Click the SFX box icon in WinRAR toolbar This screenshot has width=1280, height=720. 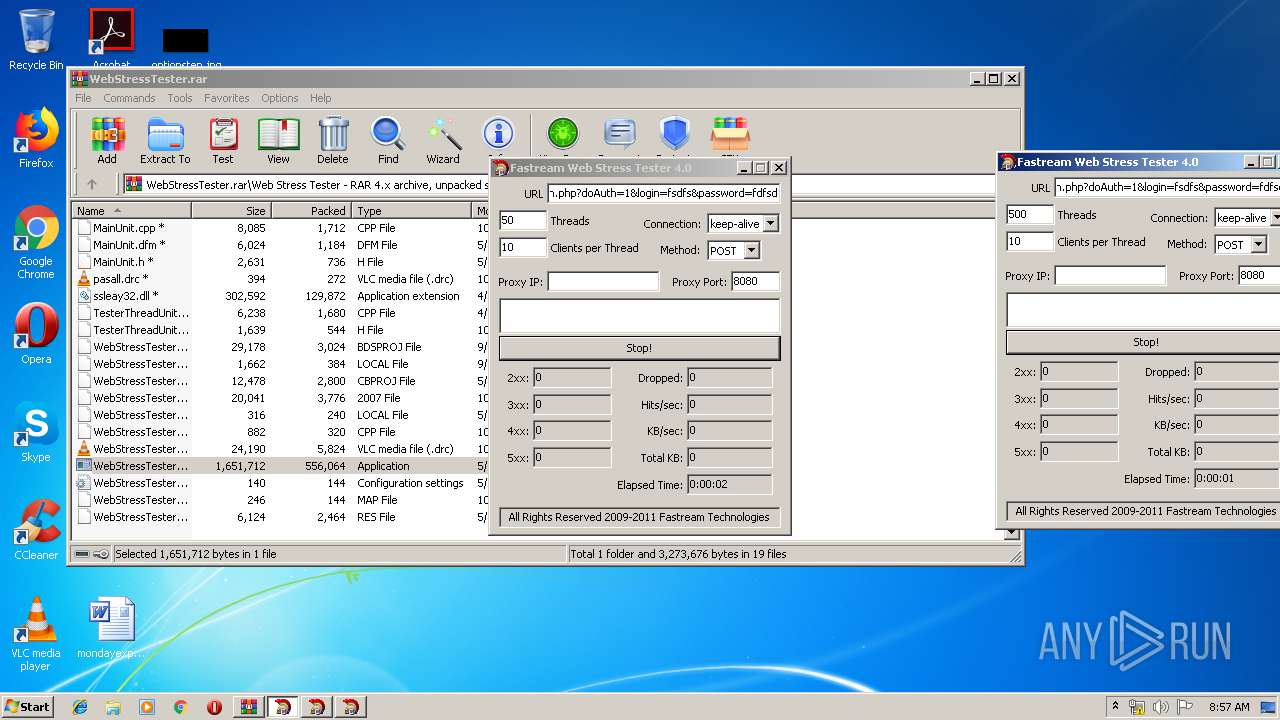coord(730,133)
